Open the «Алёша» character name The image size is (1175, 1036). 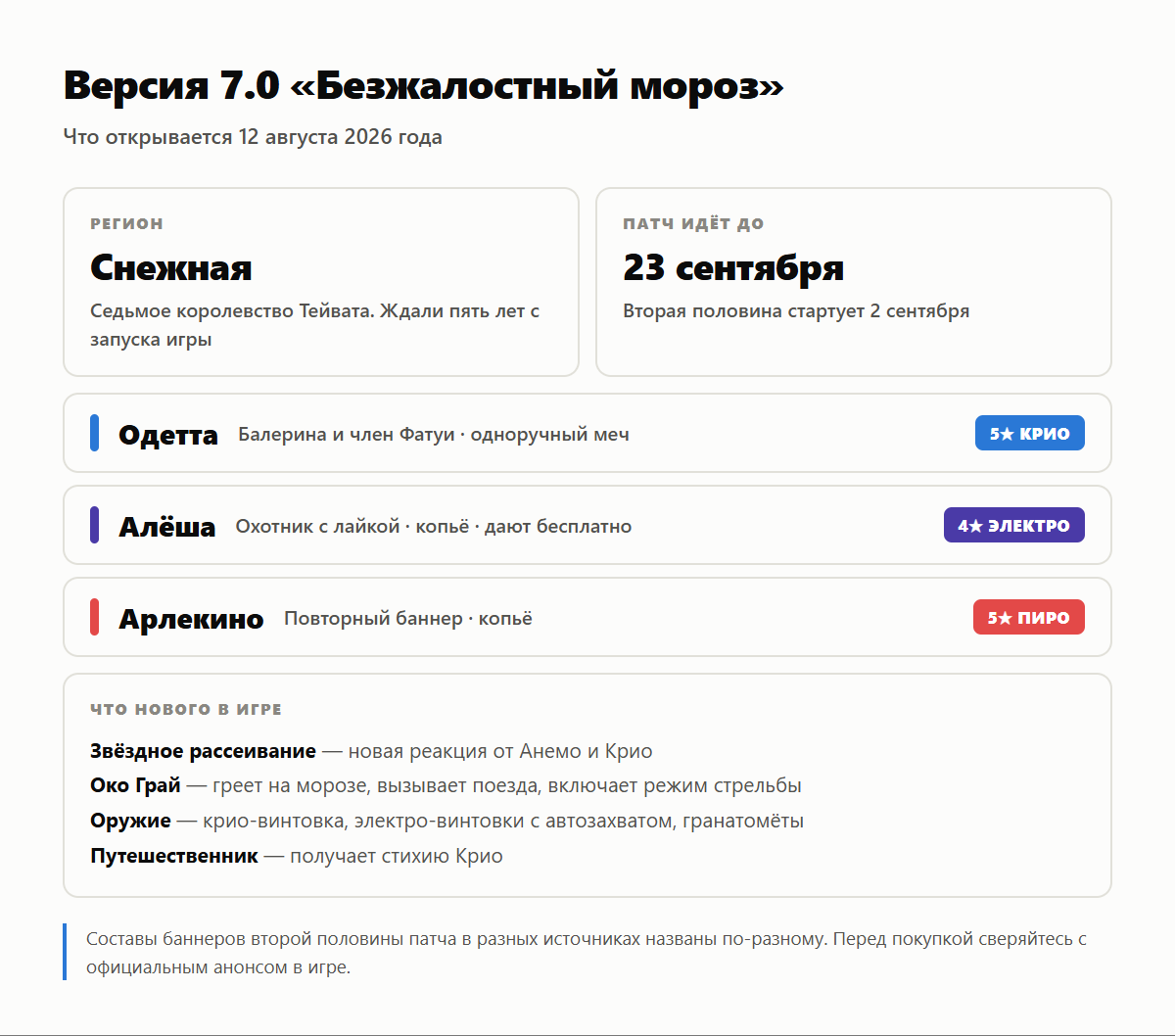pyautogui.click(x=167, y=527)
